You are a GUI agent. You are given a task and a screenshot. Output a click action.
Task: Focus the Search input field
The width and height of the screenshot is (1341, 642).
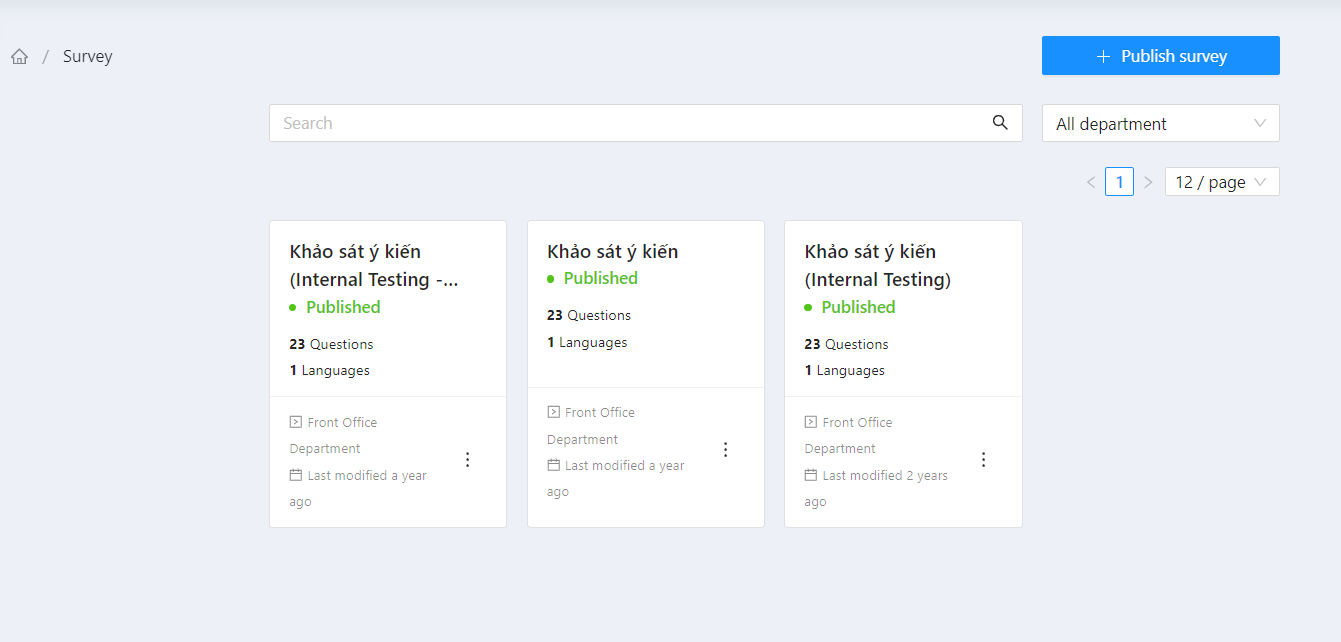click(630, 123)
